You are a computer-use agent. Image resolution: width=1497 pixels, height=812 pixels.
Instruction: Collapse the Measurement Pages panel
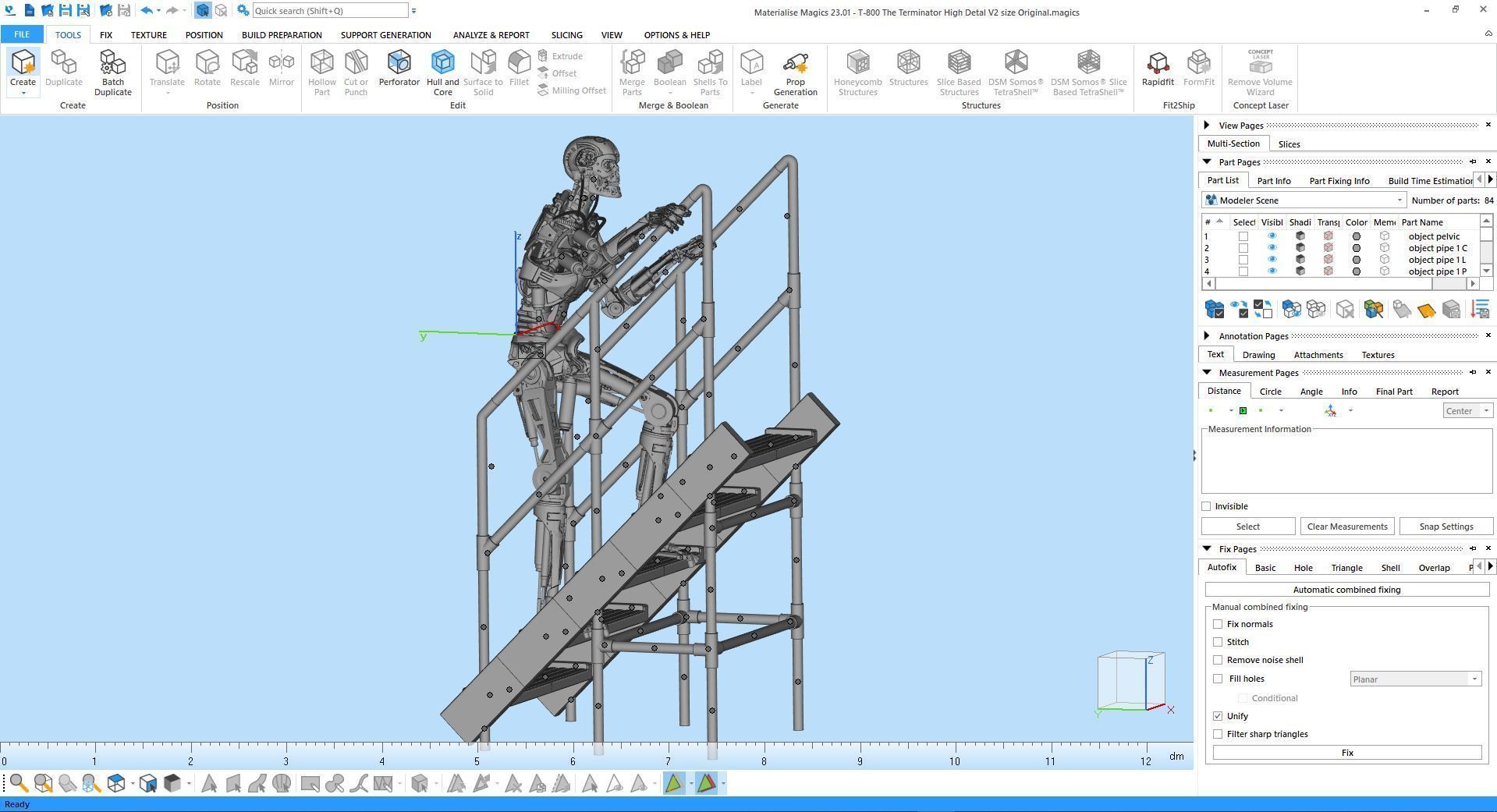click(1207, 372)
